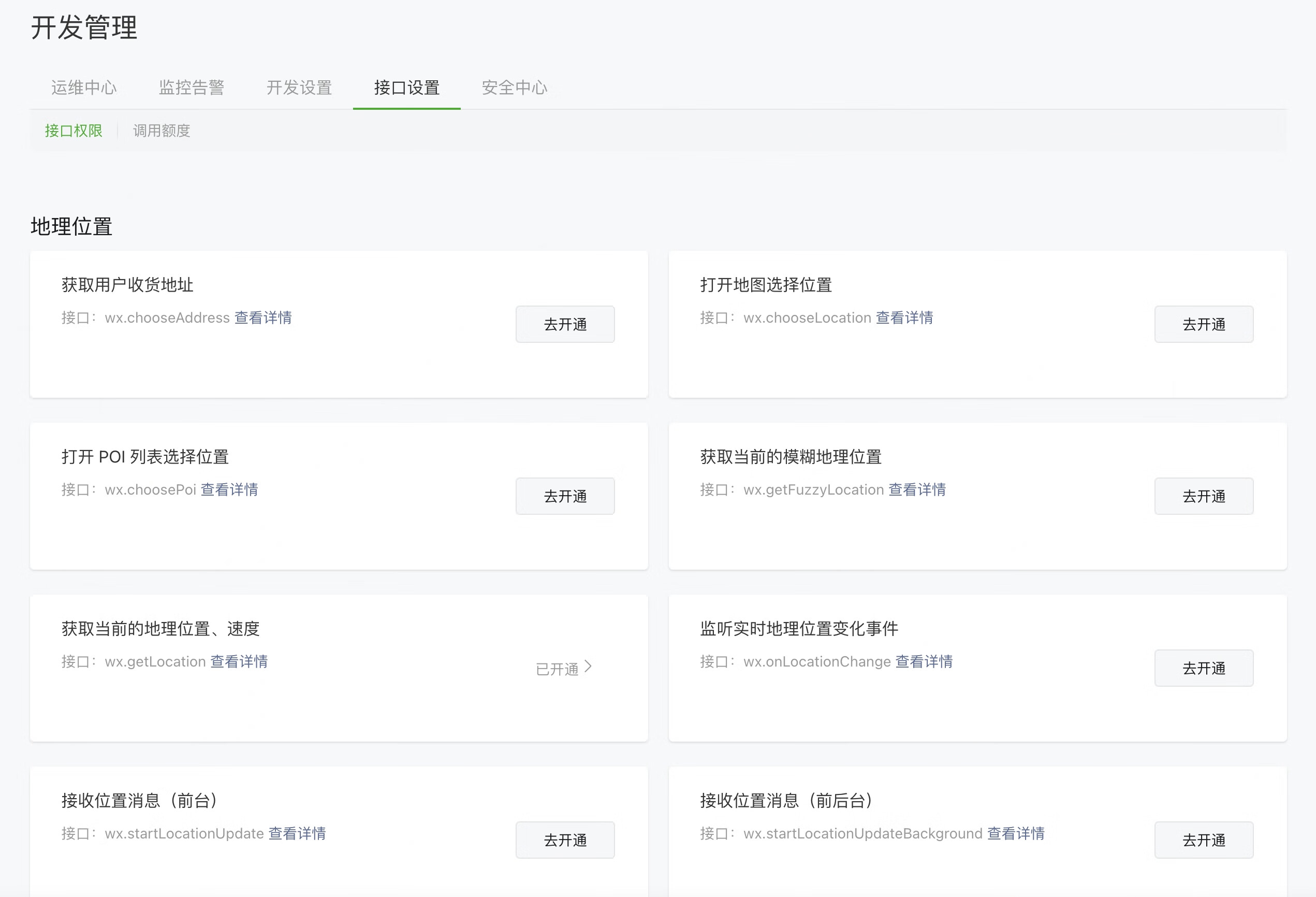Screen dimensions: 1316x897
Task: Click 去开通 for wx.onLocationChange
Action: pos(1203,668)
